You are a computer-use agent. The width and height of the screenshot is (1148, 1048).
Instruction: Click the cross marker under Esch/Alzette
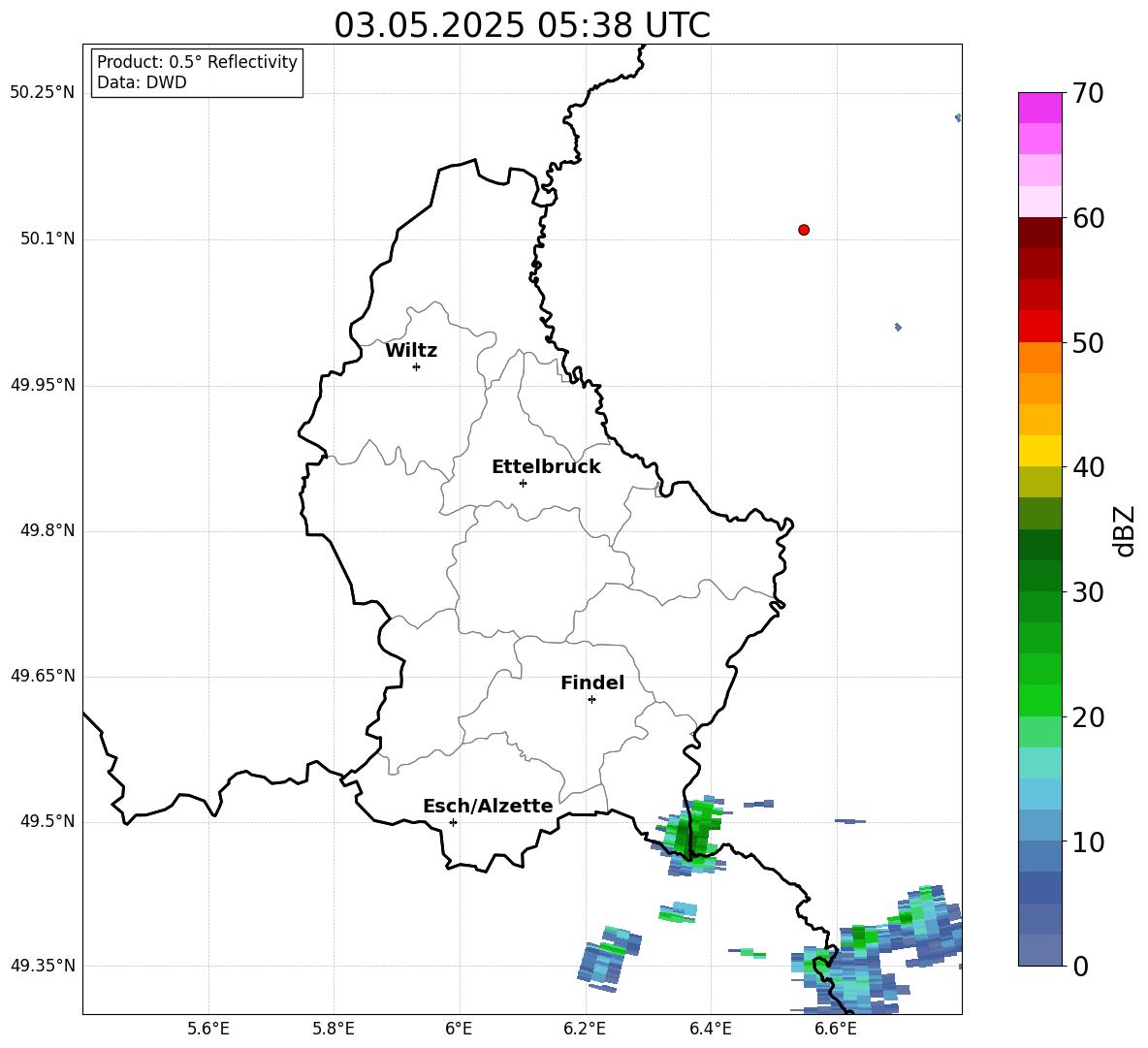453,822
